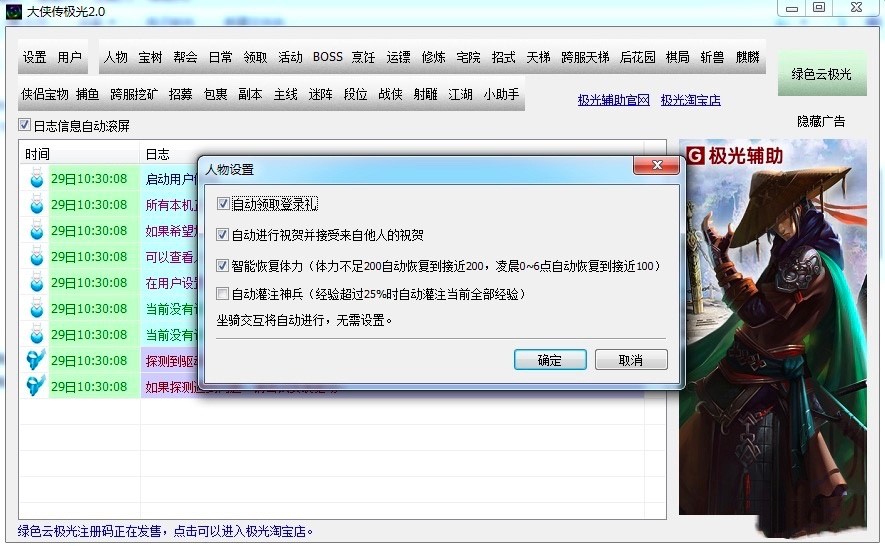885x546 pixels.
Task: Click the 江湖 tab
Action: 461,94
